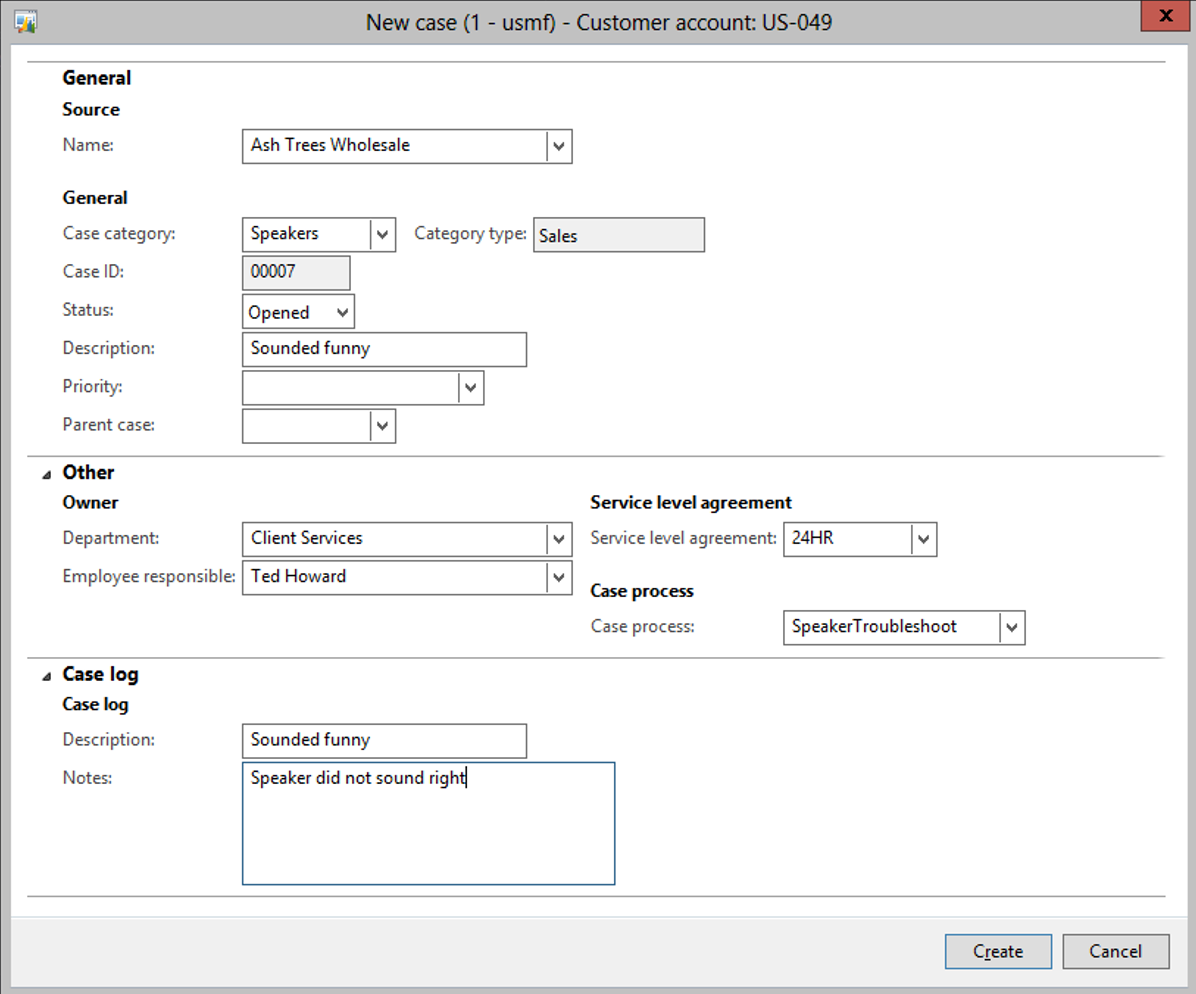This screenshot has width=1196, height=994.
Task: Click the application icon in title bar
Action: 26,21
